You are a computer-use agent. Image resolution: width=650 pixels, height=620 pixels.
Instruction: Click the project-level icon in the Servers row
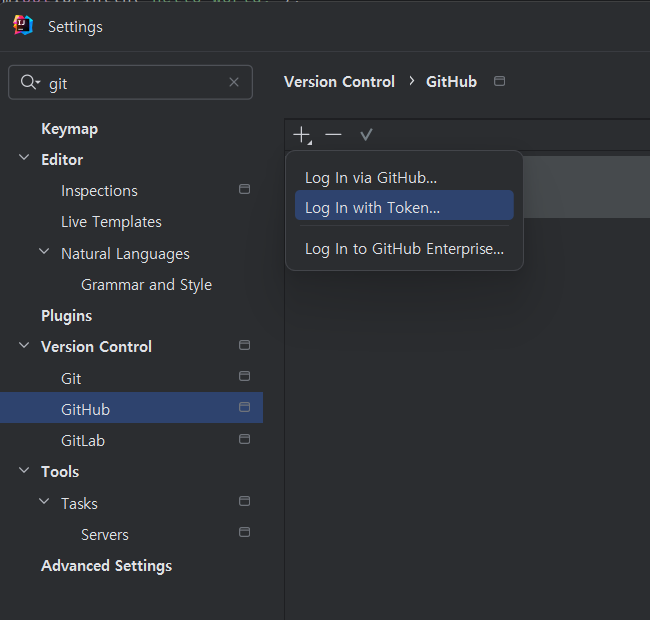point(245,532)
